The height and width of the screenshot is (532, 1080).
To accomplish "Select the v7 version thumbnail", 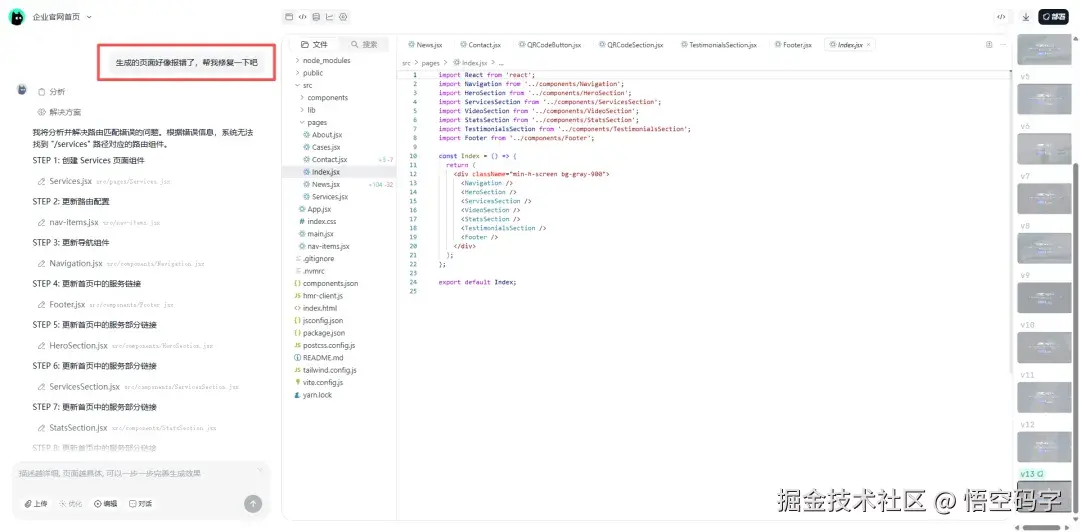I will coord(1043,198).
